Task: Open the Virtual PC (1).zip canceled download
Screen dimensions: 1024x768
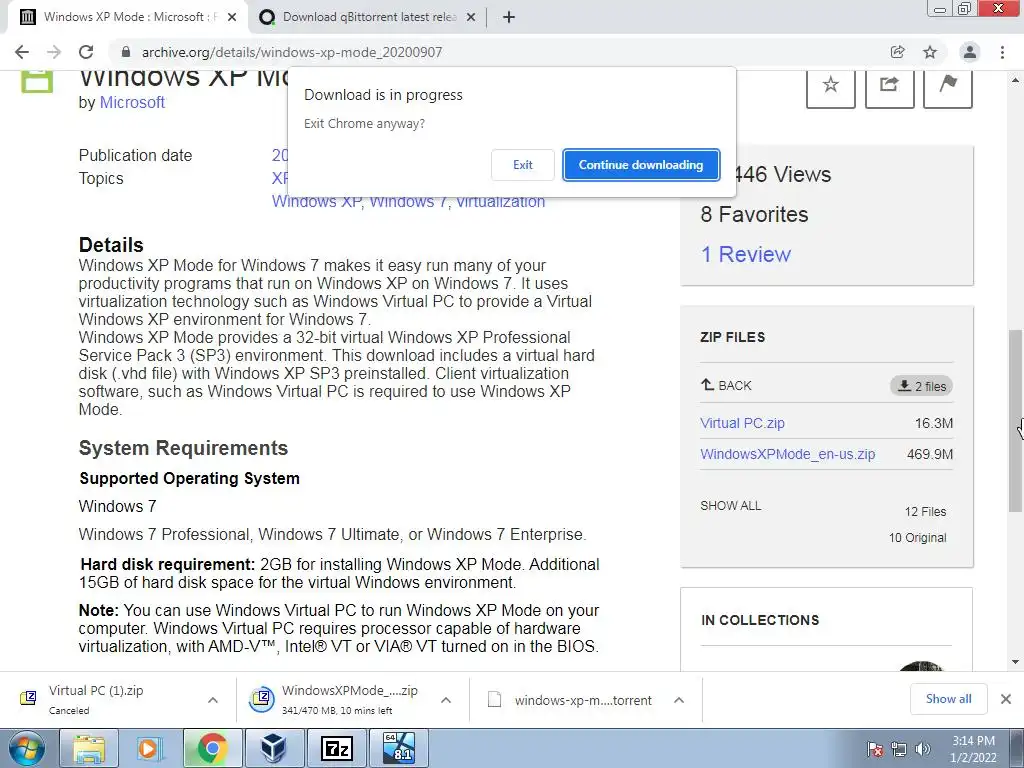Action: point(95,699)
